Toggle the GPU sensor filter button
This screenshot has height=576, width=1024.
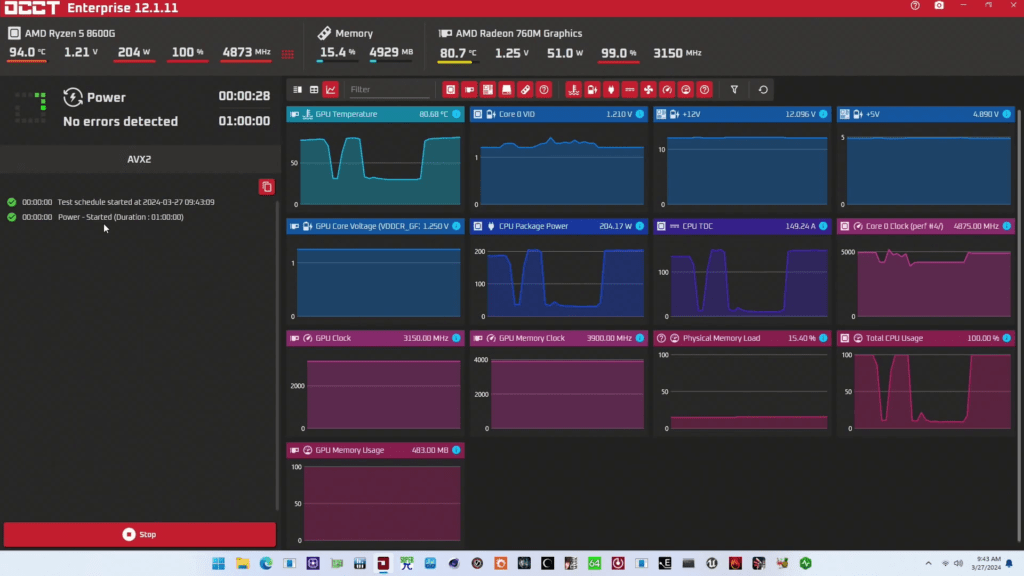click(469, 89)
